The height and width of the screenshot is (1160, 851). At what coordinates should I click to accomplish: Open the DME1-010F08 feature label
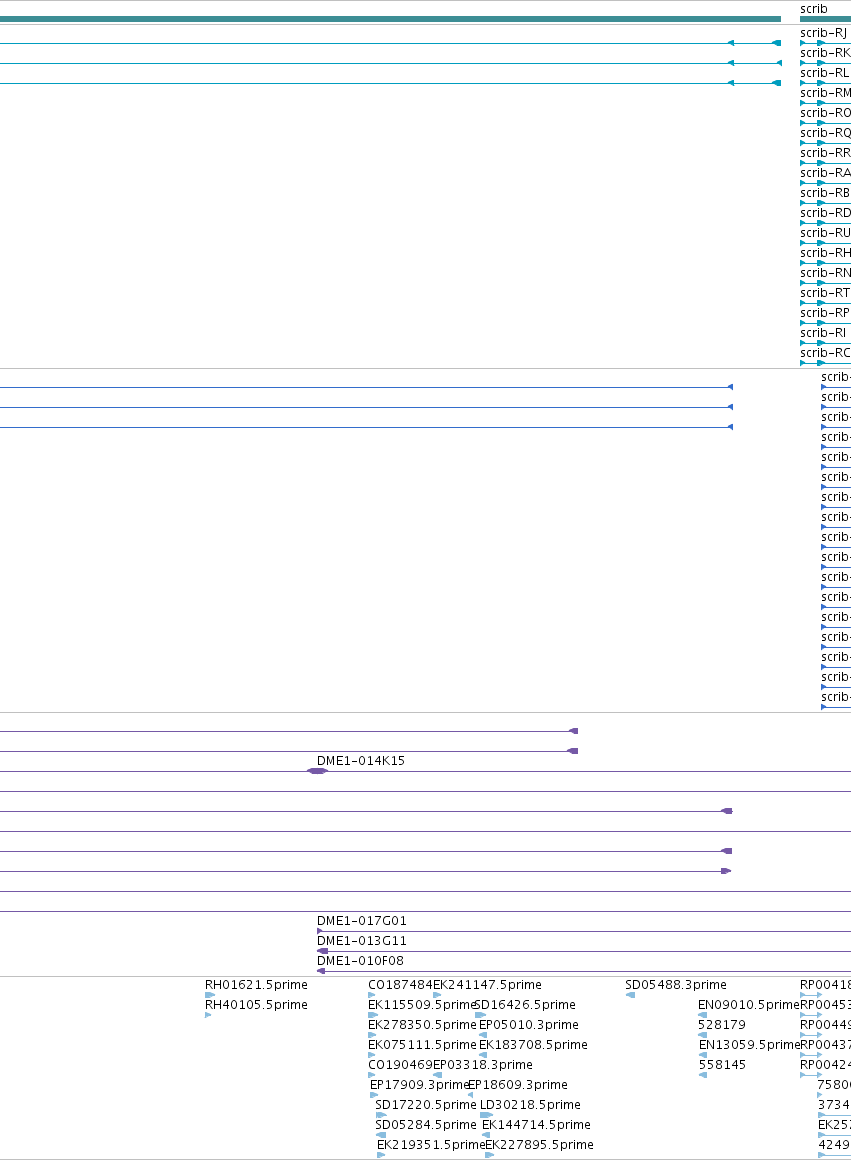click(x=360, y=961)
